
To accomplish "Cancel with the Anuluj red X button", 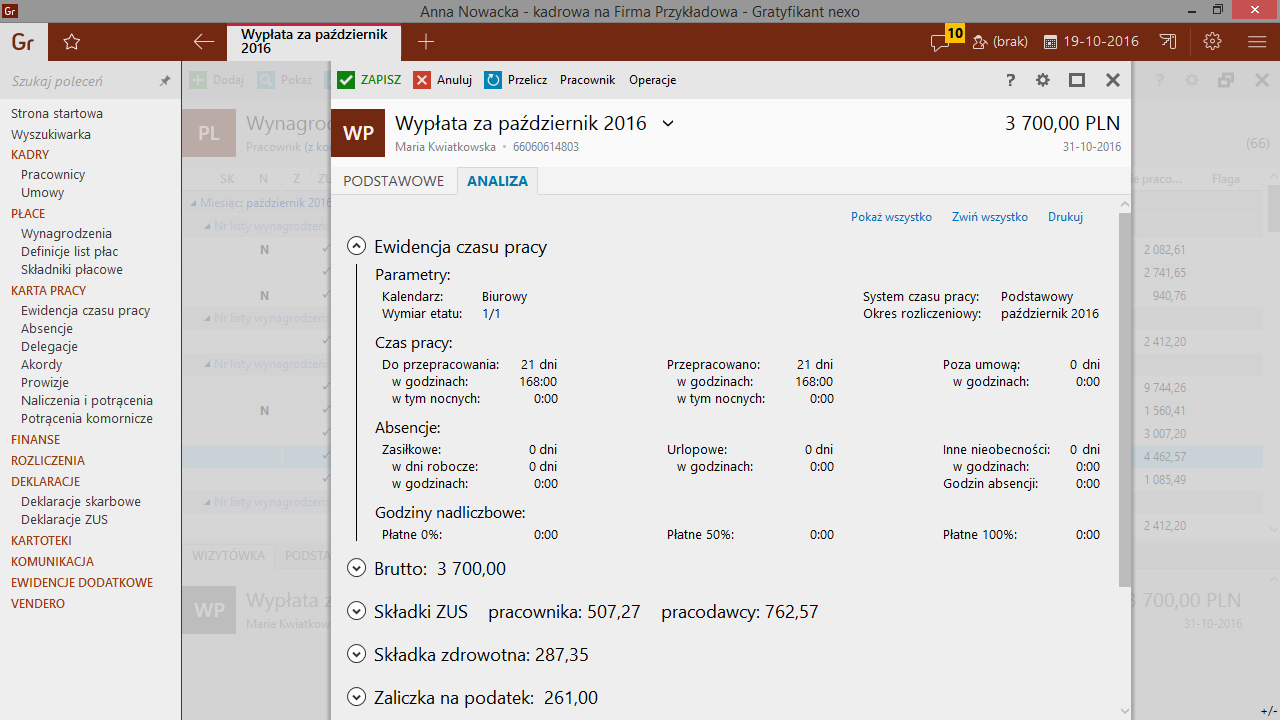I will tap(442, 80).
